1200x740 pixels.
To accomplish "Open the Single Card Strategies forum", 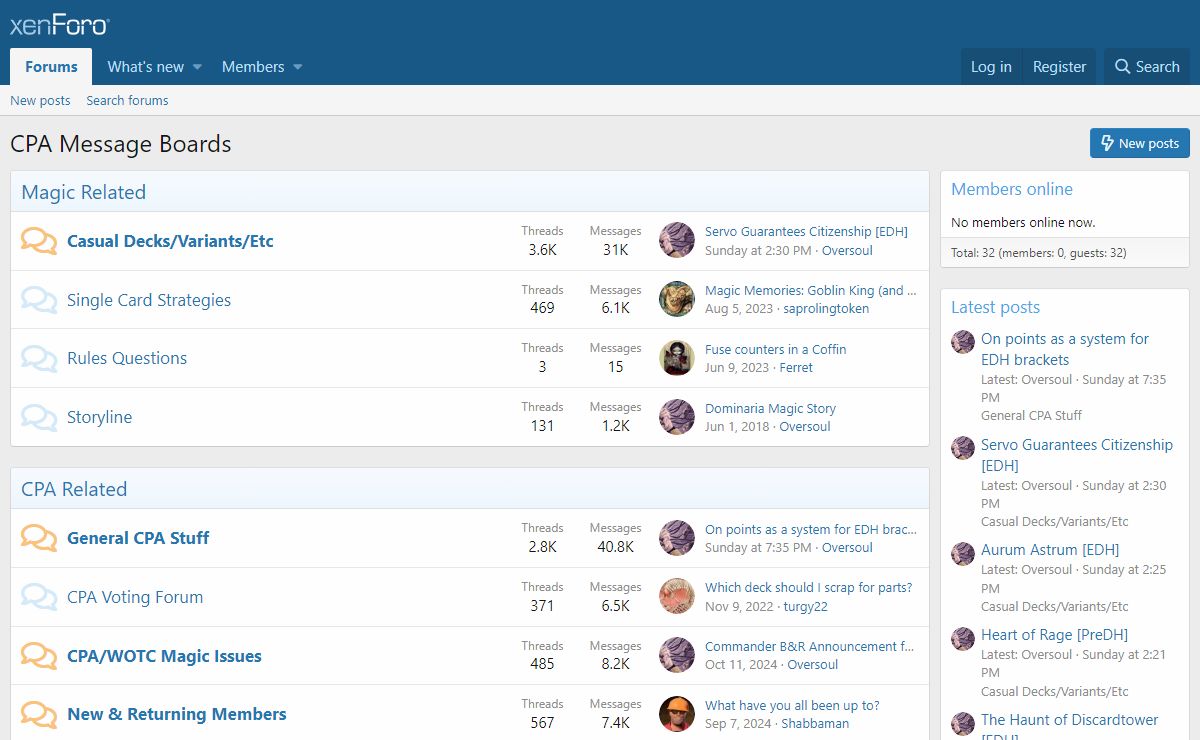I will click(x=149, y=300).
